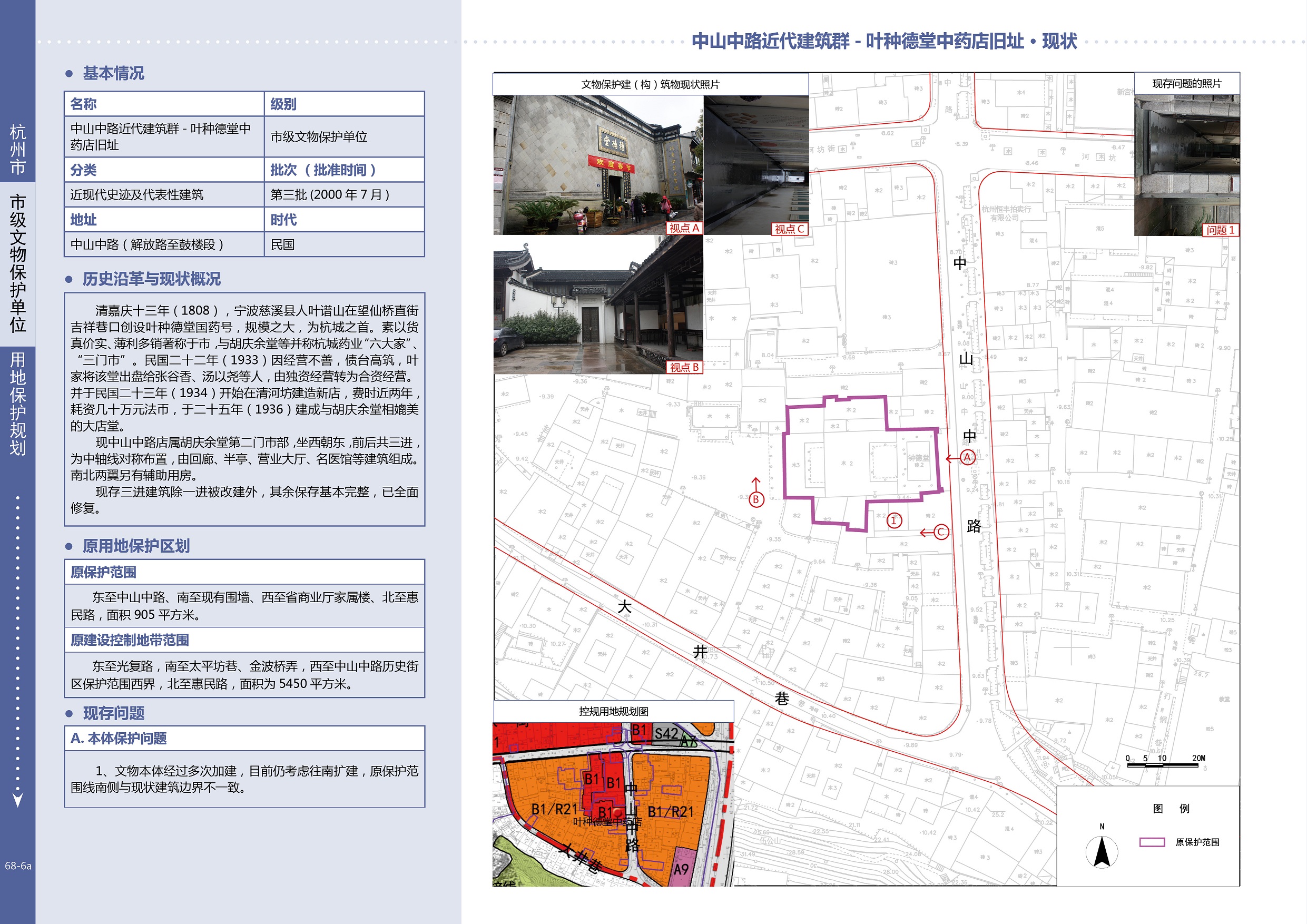Open the 问题 1 problem photo
Image resolution: width=1307 pixels, height=924 pixels.
tap(1186, 165)
